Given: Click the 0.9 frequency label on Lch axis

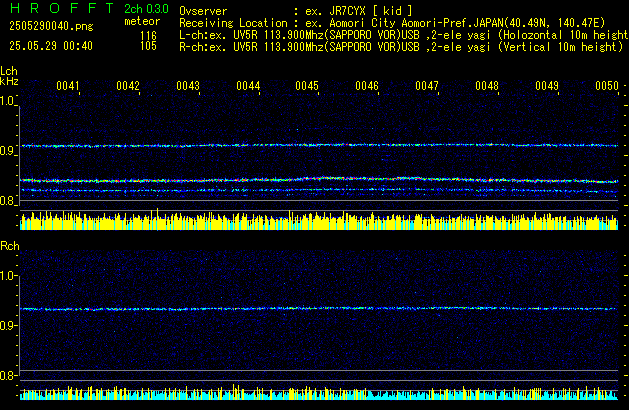Looking at the screenshot, I should [x=8, y=151].
